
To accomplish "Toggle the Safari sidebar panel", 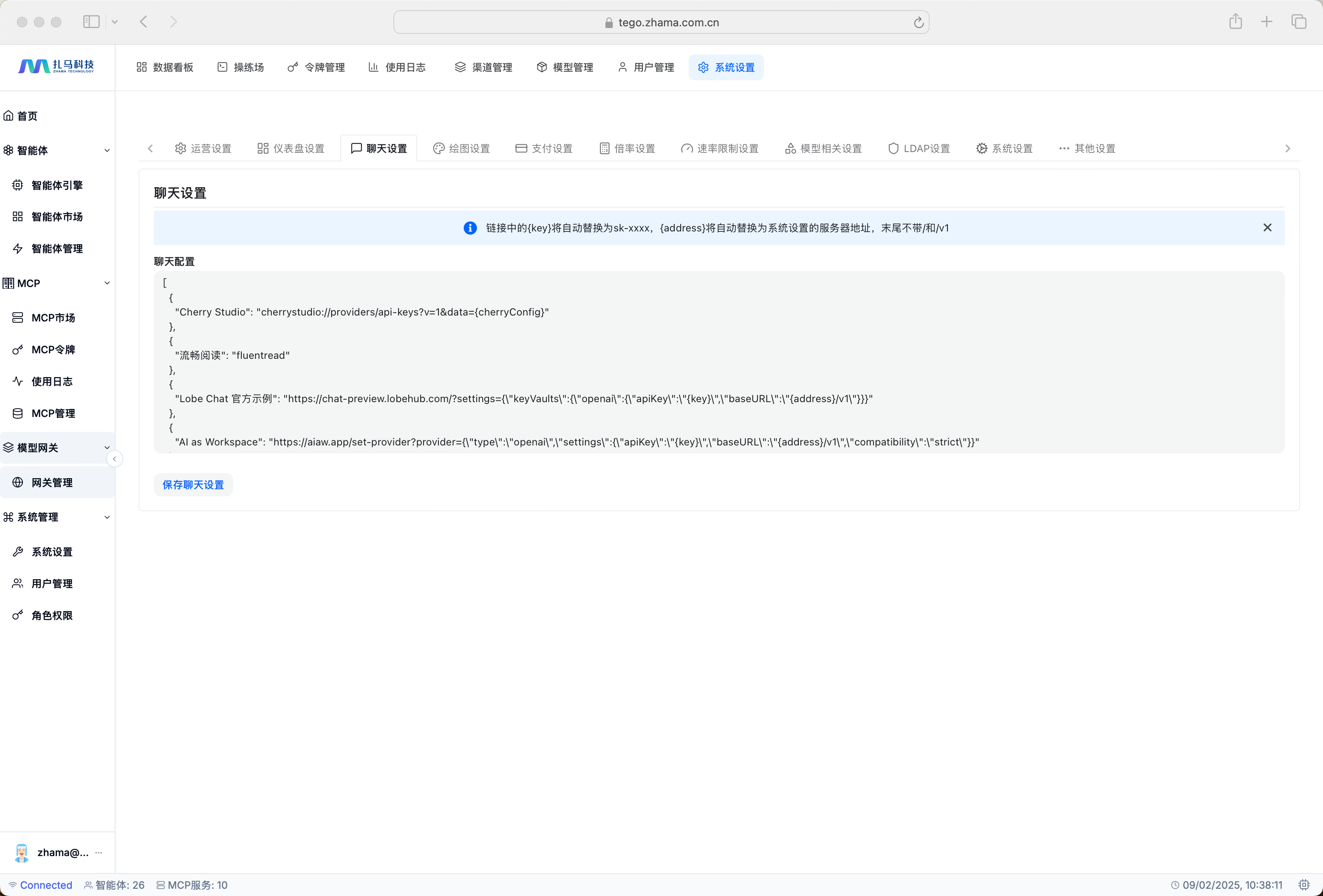I will click(91, 22).
